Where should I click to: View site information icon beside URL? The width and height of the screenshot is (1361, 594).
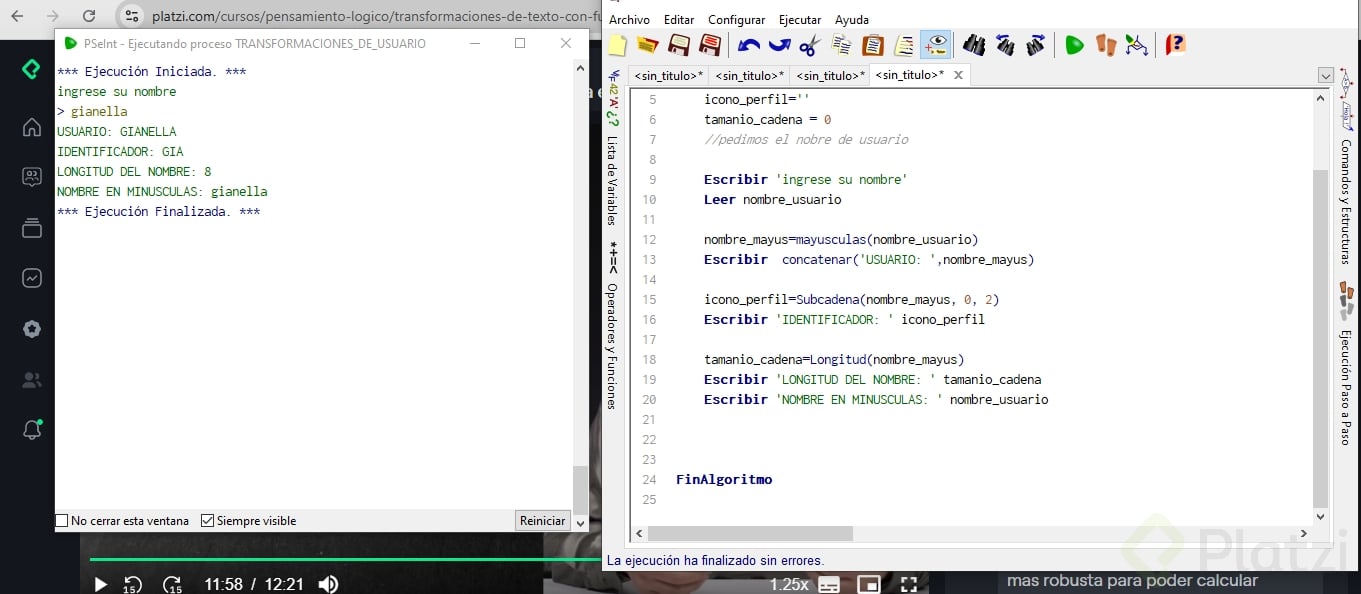[132, 16]
